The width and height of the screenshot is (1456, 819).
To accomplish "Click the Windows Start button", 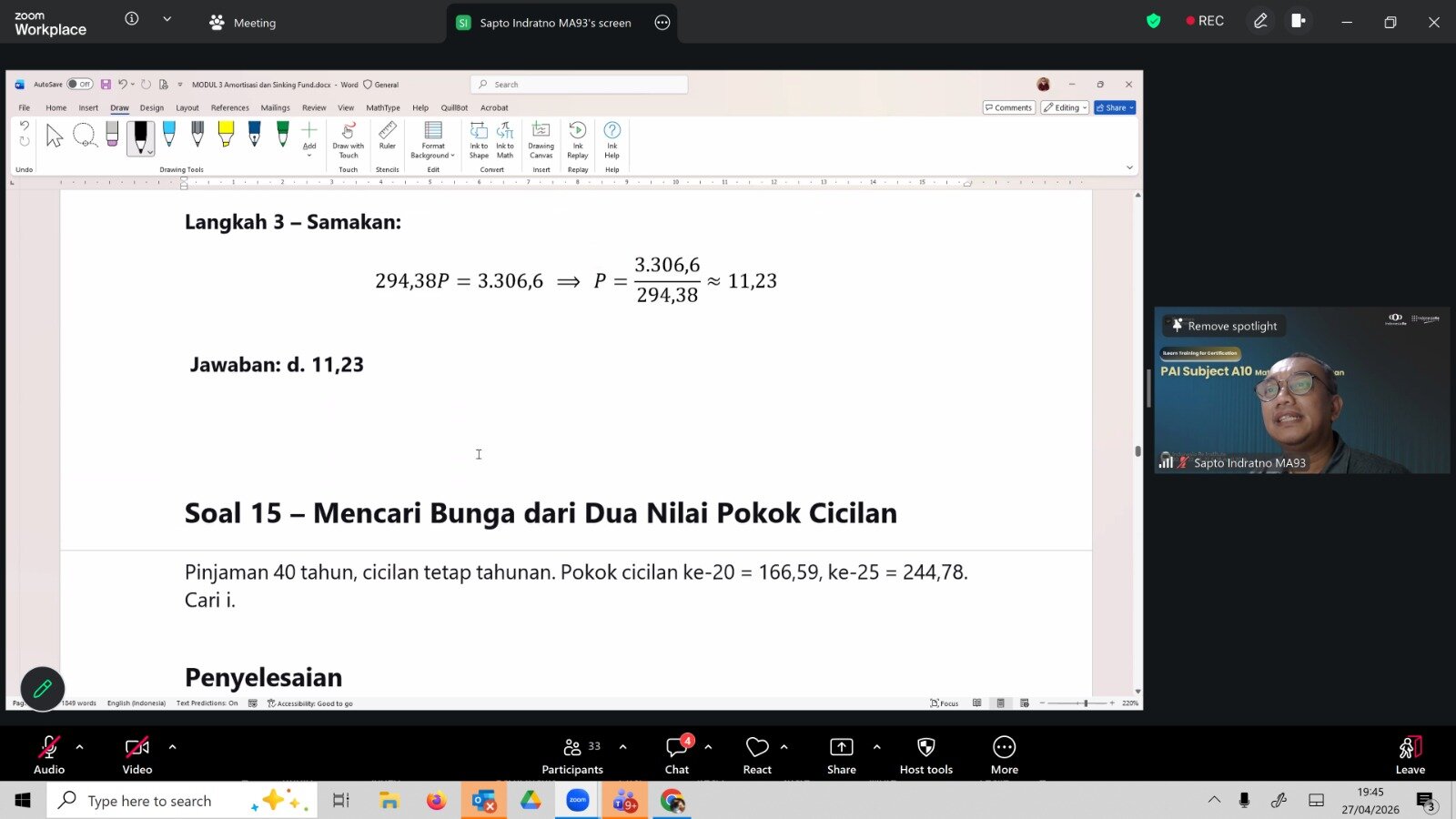I will 23,801.
